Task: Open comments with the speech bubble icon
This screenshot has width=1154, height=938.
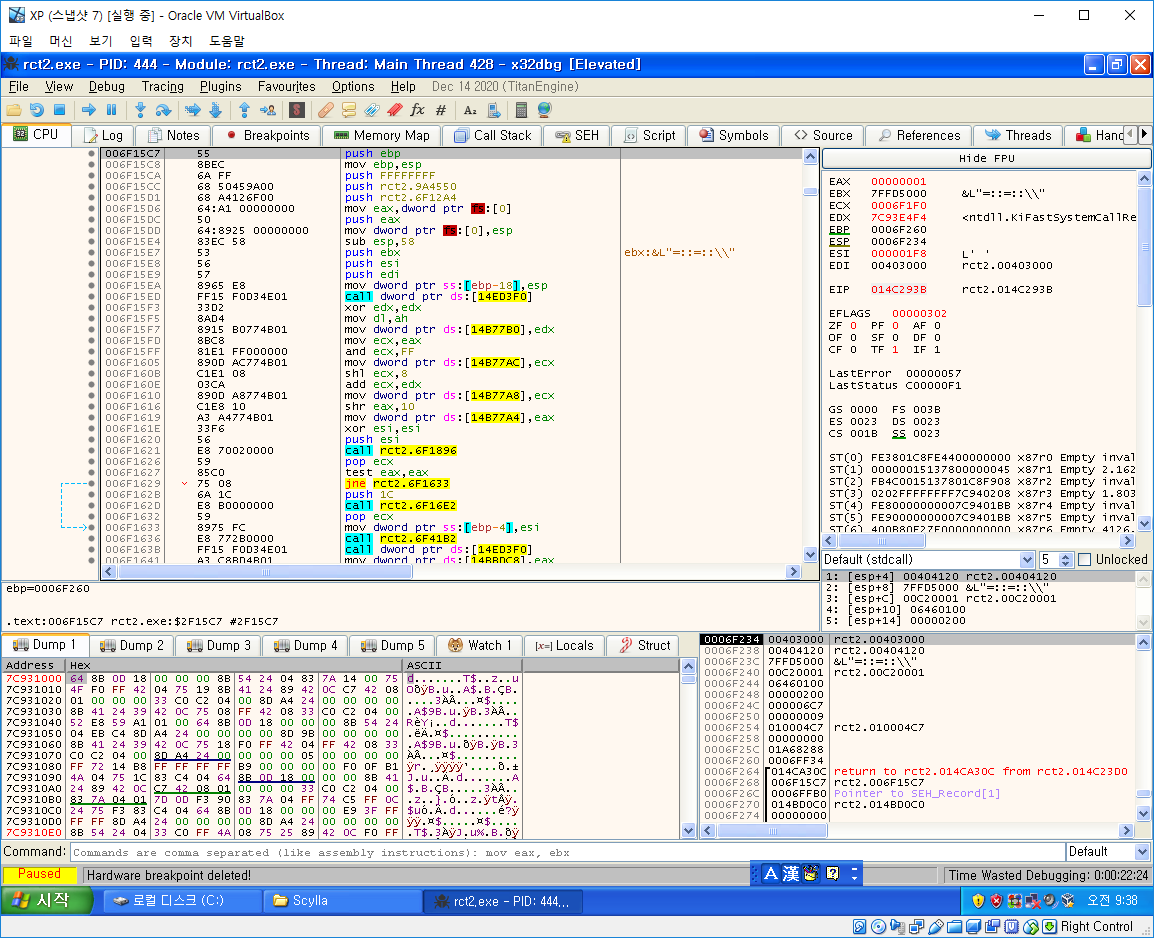Action: (349, 110)
